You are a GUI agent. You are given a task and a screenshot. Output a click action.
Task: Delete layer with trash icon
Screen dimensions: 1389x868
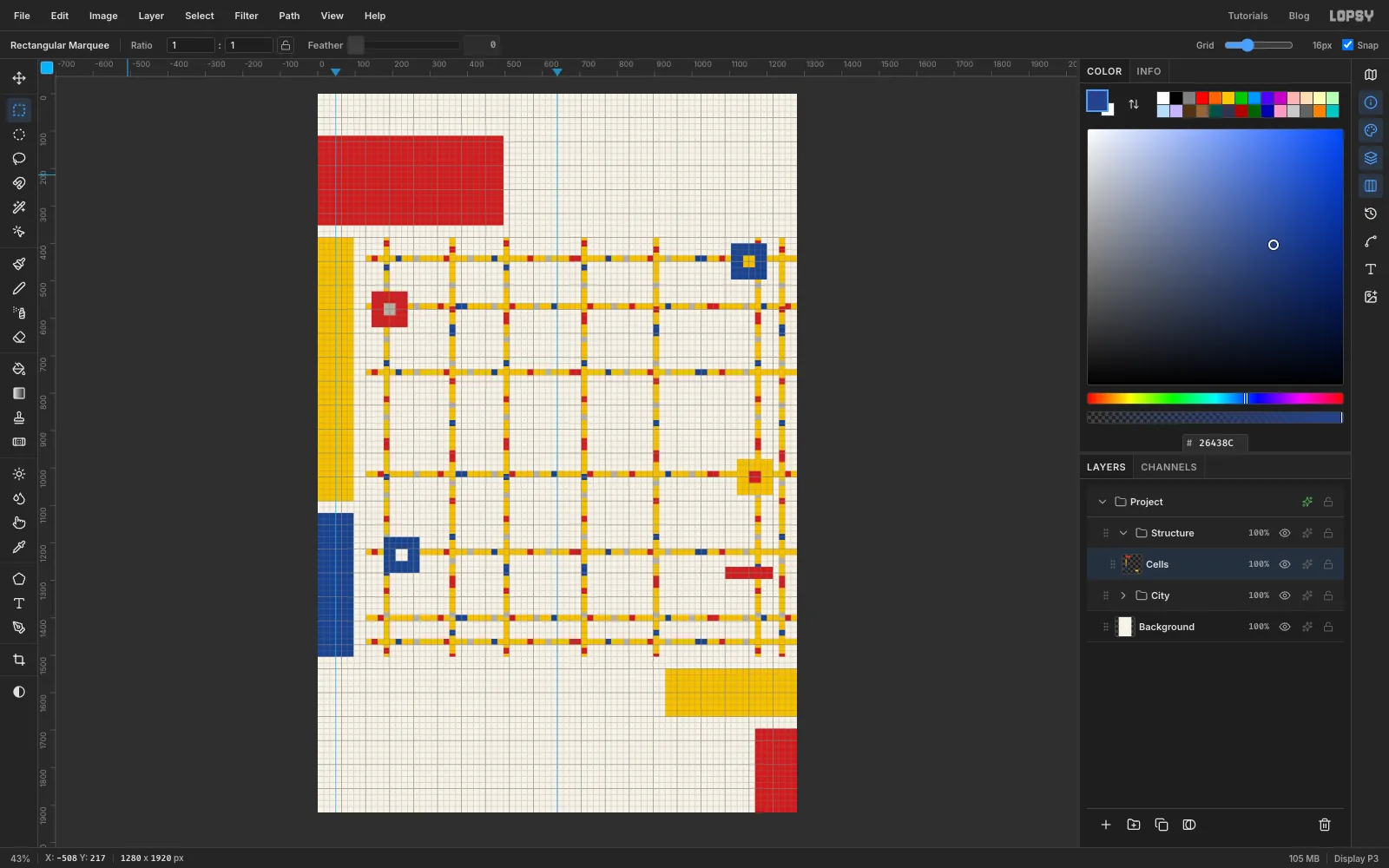[x=1325, y=825]
